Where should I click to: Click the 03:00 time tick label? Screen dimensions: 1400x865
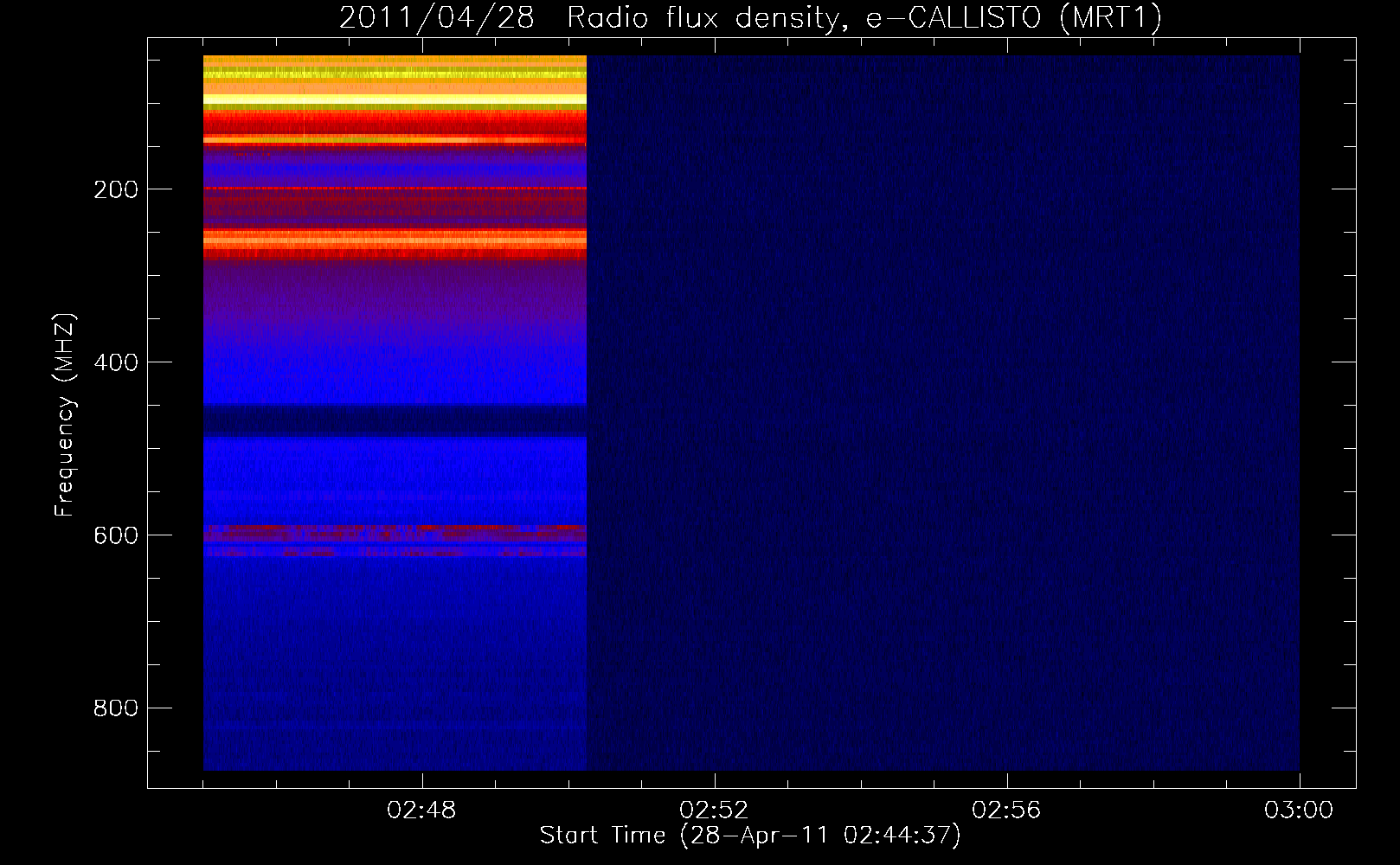(x=1299, y=811)
